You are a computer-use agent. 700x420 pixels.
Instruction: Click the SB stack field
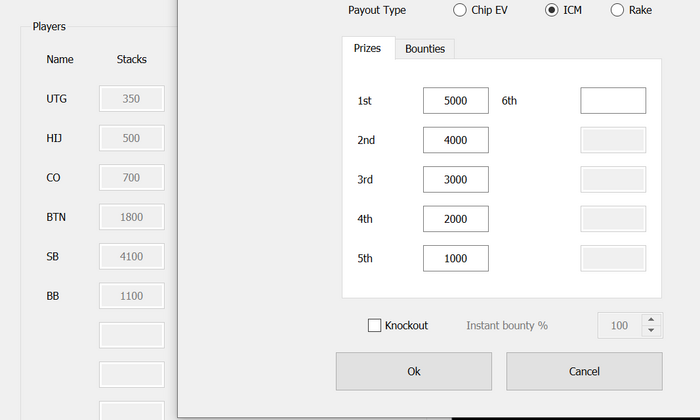click(x=131, y=257)
